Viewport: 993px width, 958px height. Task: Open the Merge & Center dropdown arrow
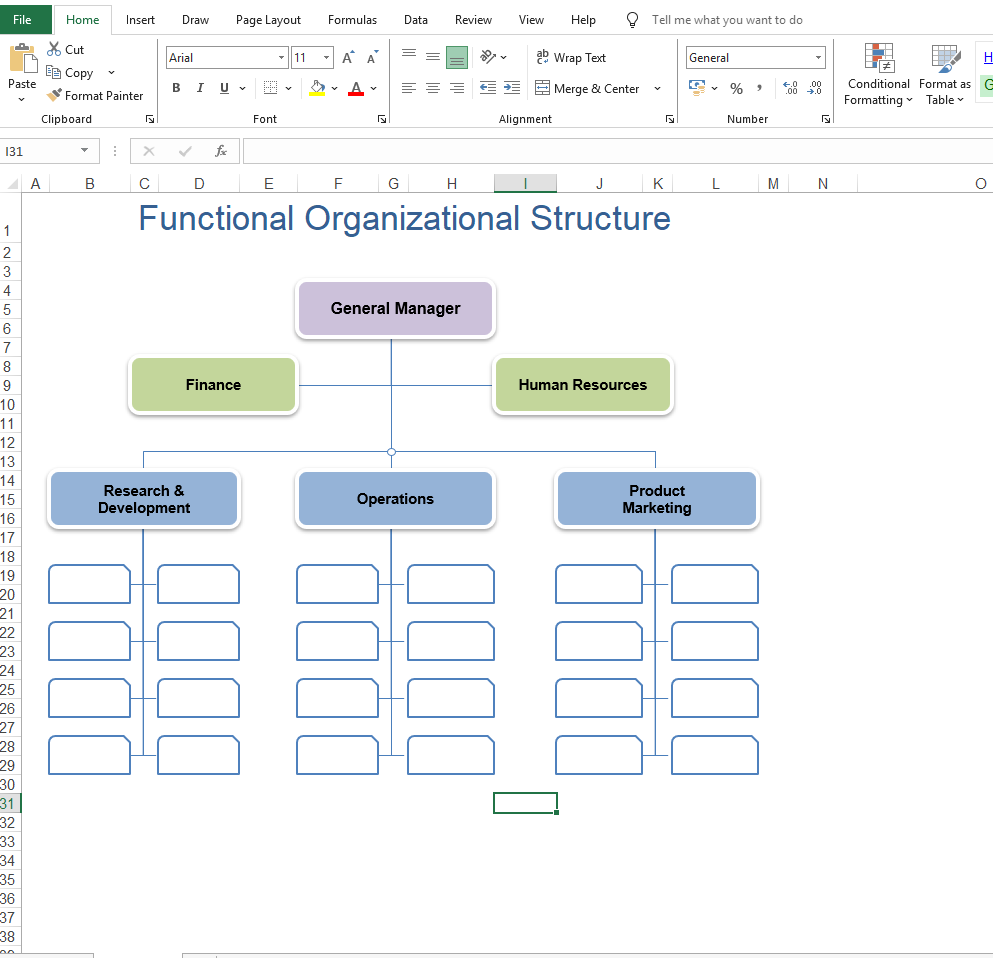click(x=657, y=89)
